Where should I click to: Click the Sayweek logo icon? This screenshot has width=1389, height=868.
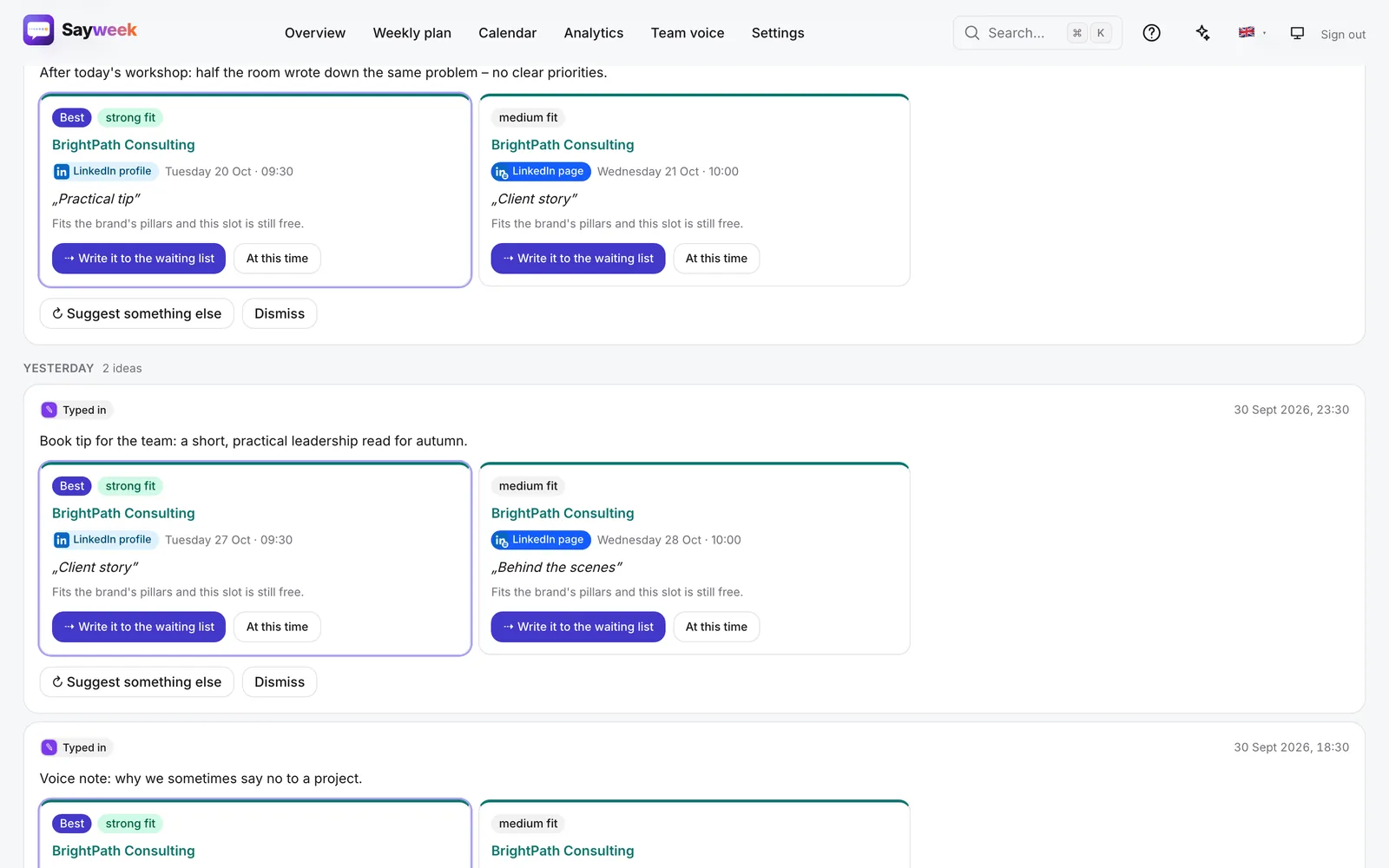(38, 30)
